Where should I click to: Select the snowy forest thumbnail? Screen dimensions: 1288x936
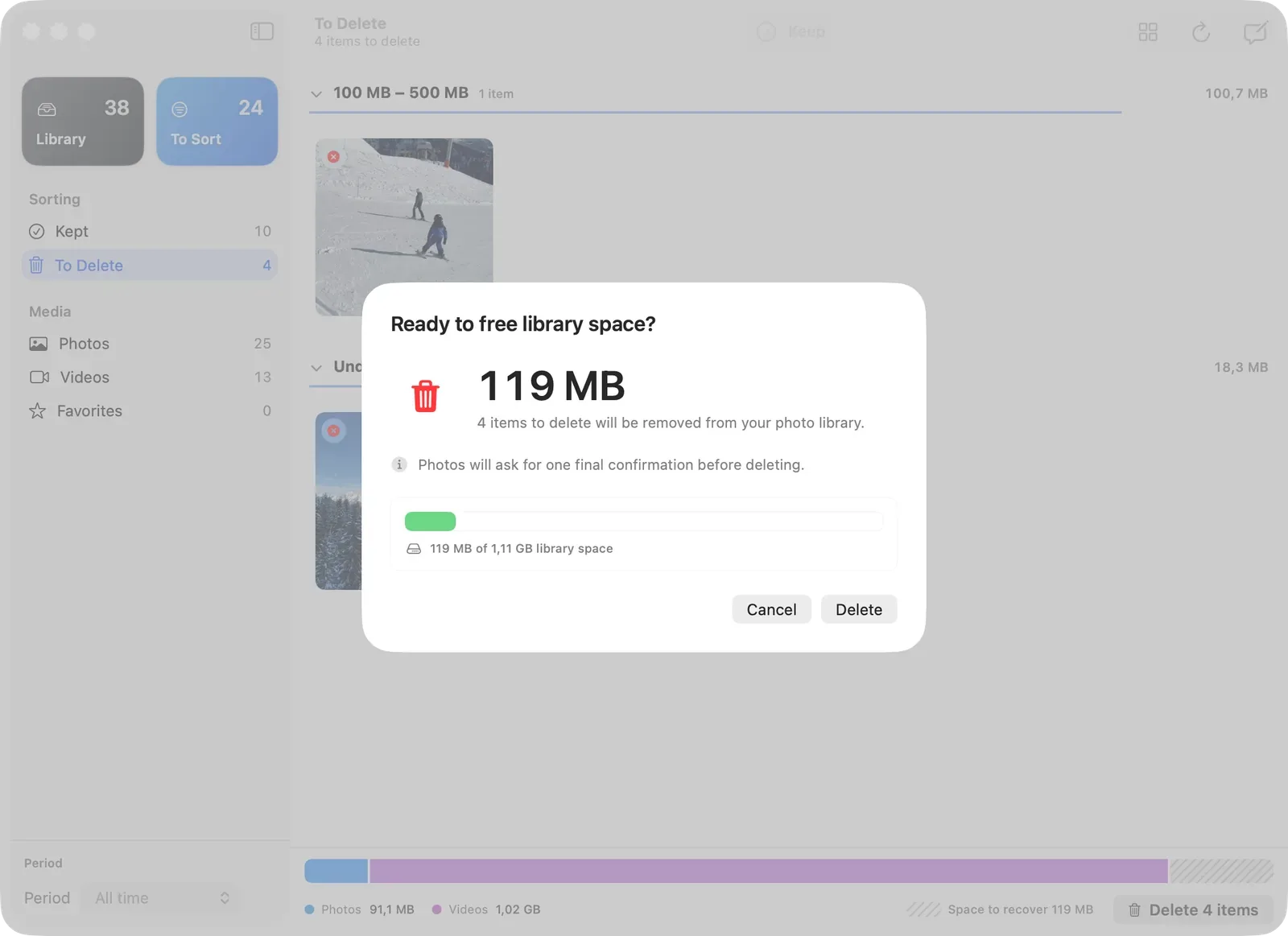point(338,501)
